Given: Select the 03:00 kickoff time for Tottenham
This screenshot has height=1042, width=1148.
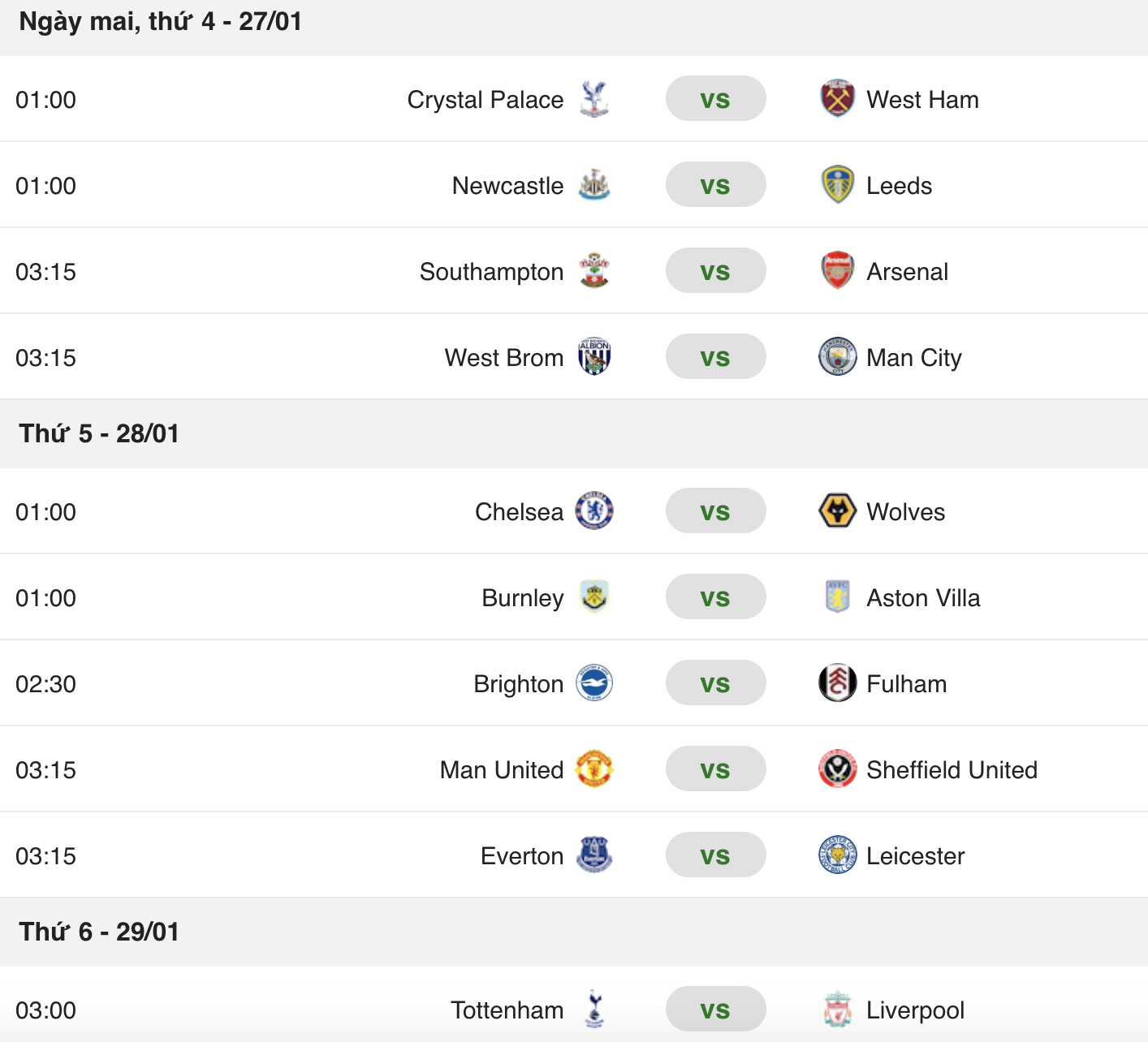Looking at the screenshot, I should pyautogui.click(x=45, y=1010).
